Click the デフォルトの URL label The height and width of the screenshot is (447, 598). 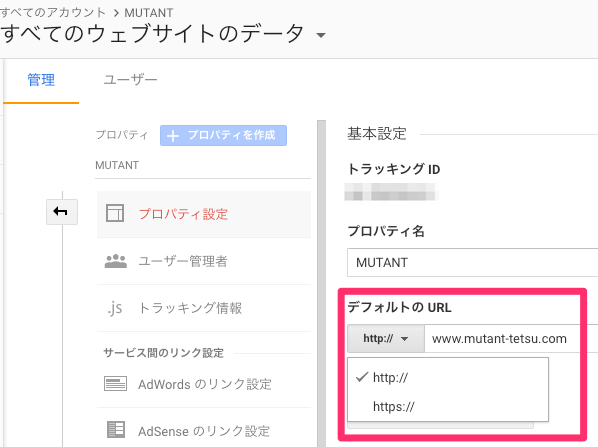pos(399,307)
